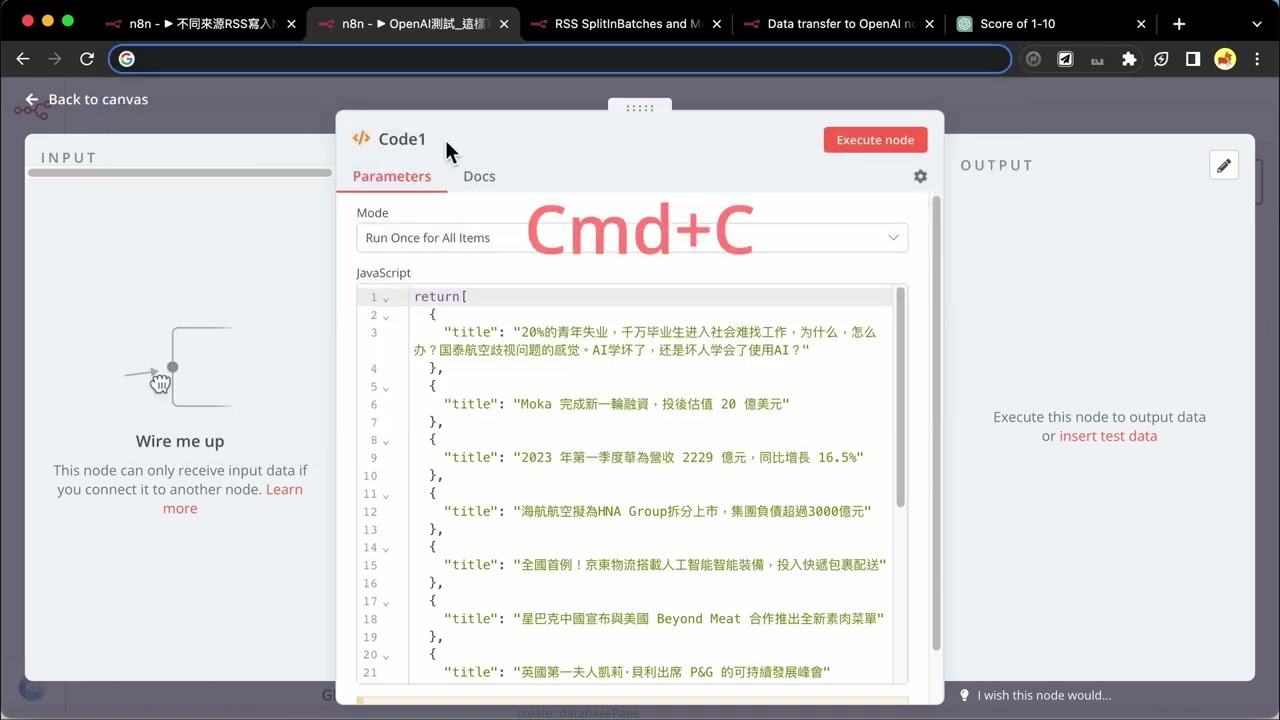Open the browser extensions puzzle icon
1280x720 pixels.
pyautogui.click(x=1129, y=59)
